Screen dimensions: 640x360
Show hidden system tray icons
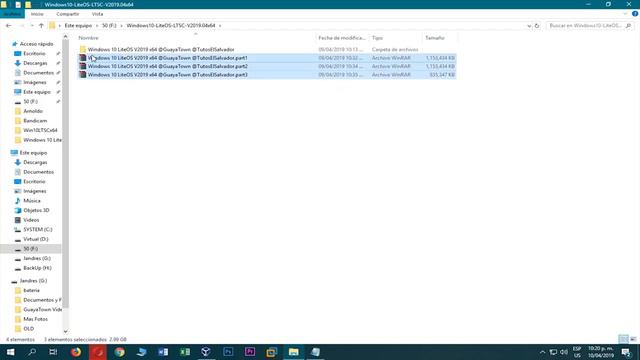(x=542, y=352)
